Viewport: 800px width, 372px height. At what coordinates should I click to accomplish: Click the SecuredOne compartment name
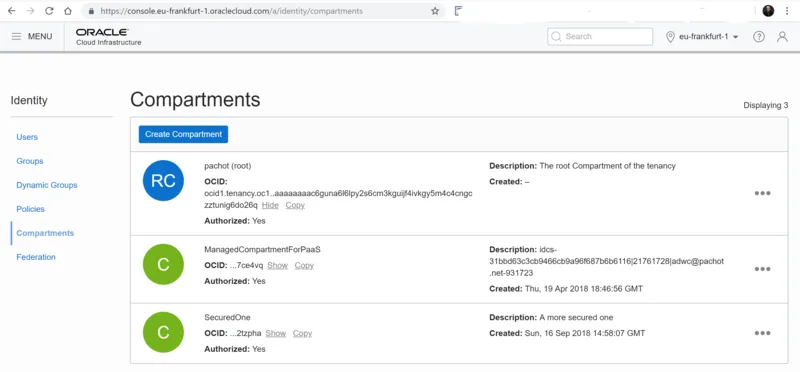tap(228, 317)
